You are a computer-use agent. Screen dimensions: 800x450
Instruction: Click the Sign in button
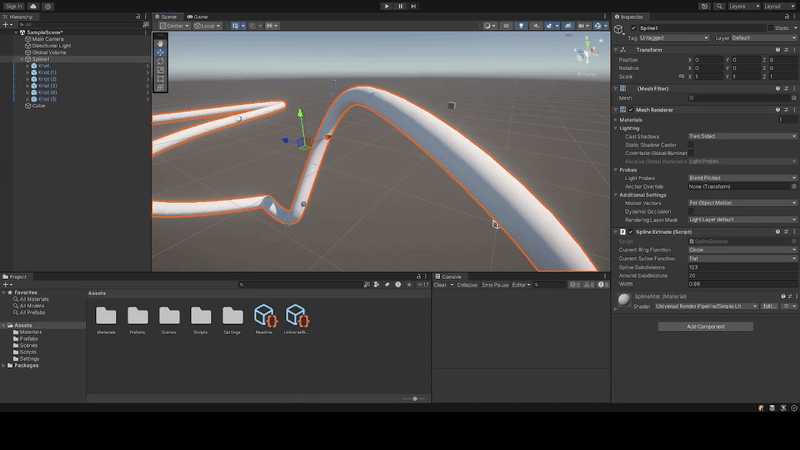[14, 6]
